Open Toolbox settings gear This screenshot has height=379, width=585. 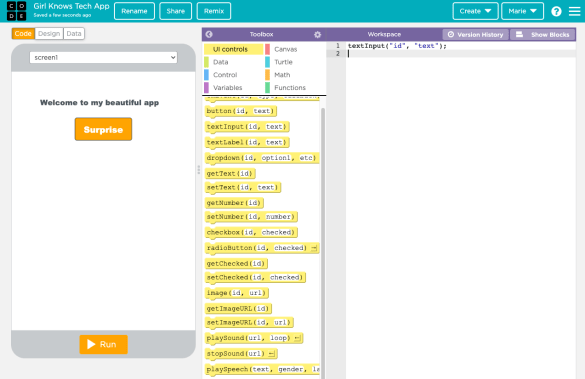[317, 34]
